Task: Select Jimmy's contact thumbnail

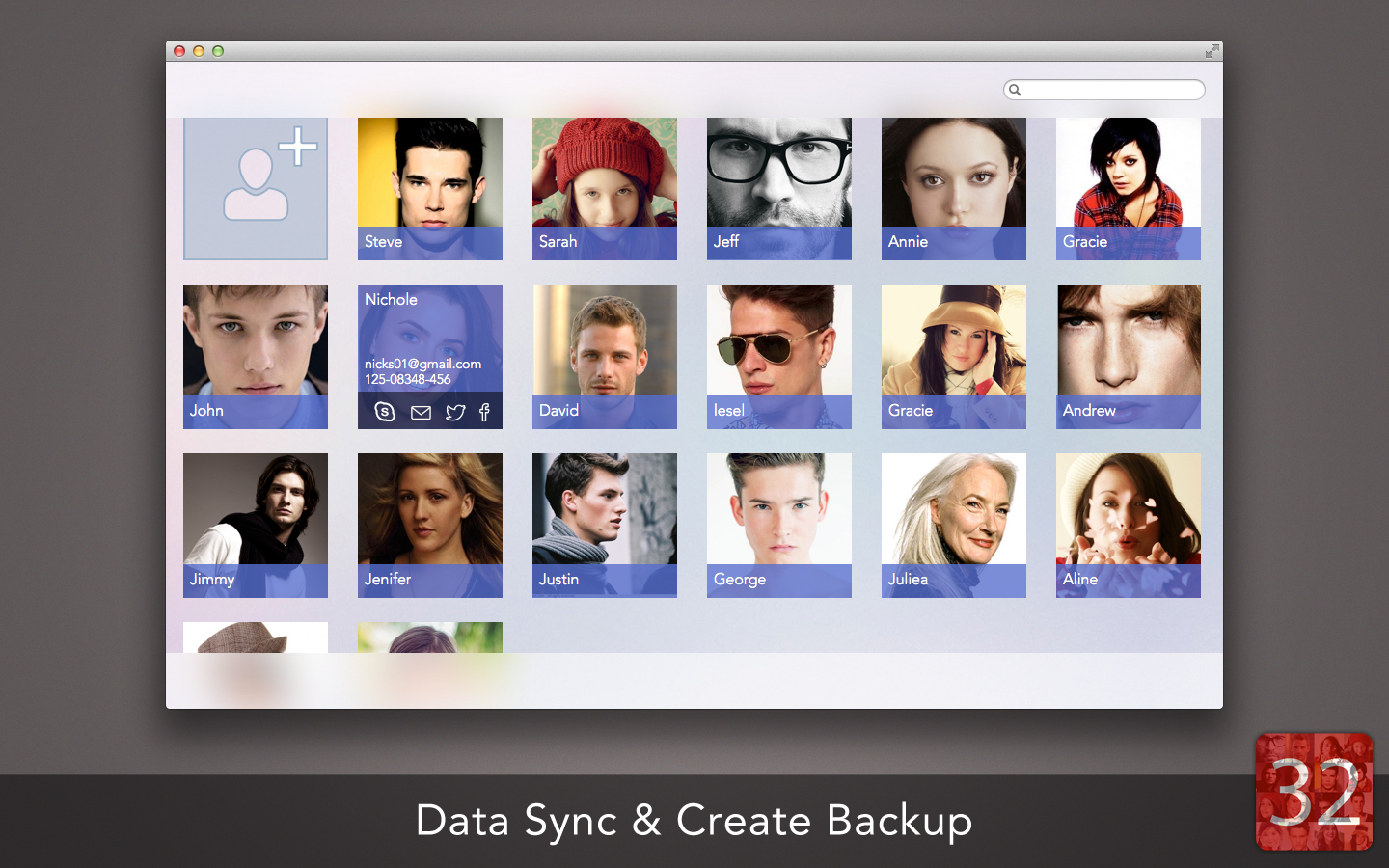Action: pyautogui.click(x=256, y=526)
